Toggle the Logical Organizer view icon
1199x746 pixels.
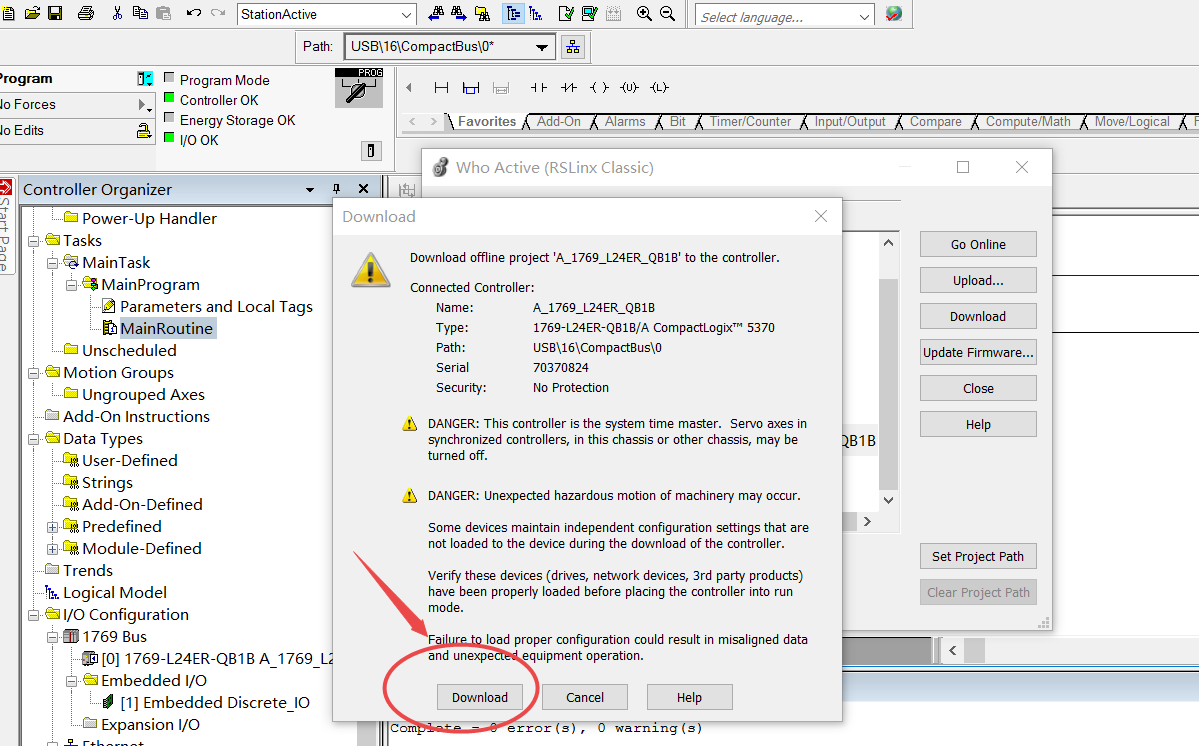(x=536, y=14)
